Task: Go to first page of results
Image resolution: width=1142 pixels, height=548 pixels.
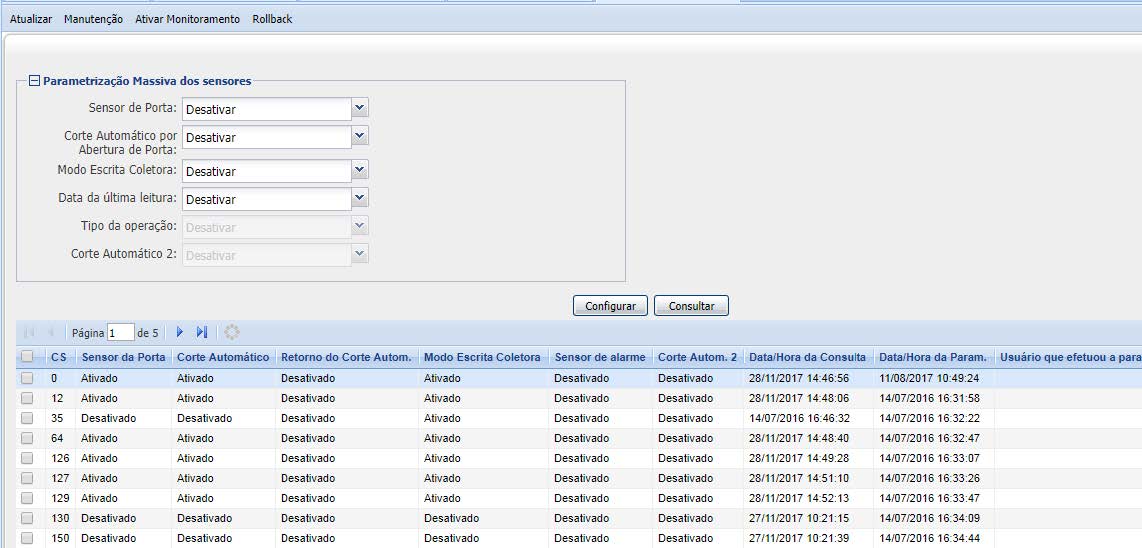Action: pyautogui.click(x=29, y=332)
